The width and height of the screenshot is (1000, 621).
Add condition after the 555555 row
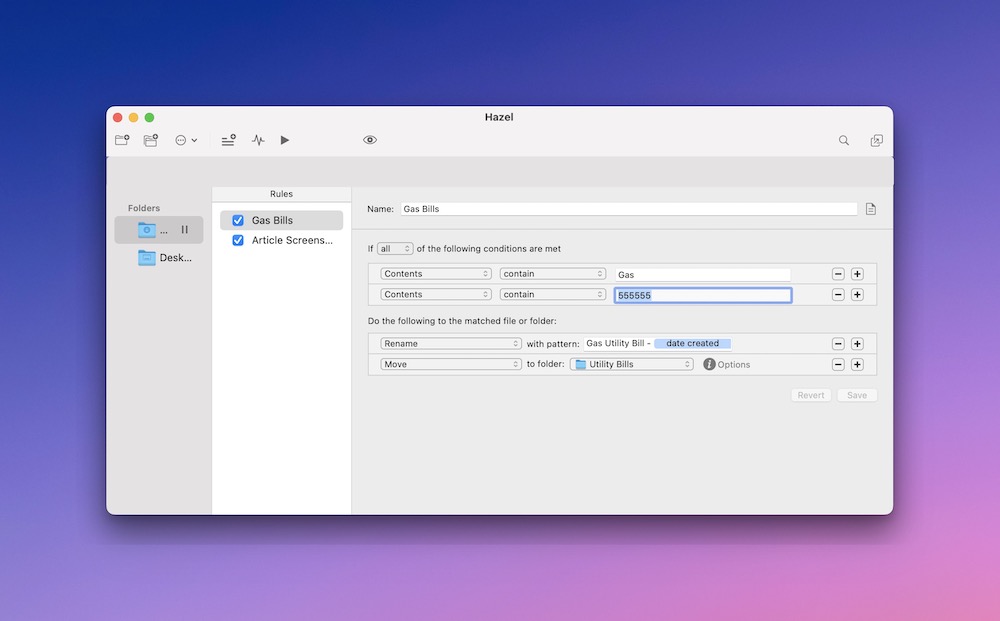click(857, 295)
